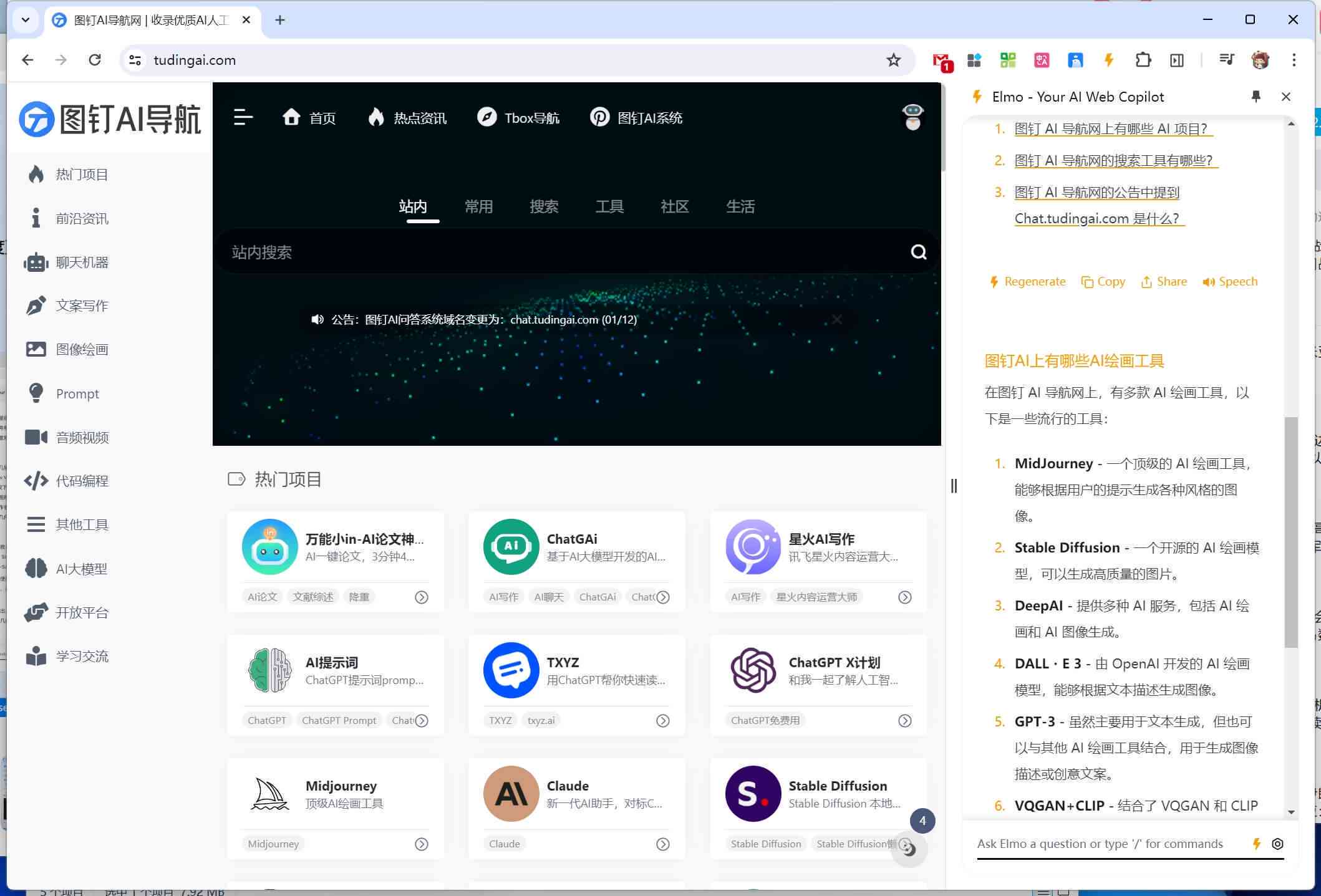Click the 图钉AI导航 site logo
Image resolution: width=1321 pixels, height=896 pixels.
pos(110,118)
